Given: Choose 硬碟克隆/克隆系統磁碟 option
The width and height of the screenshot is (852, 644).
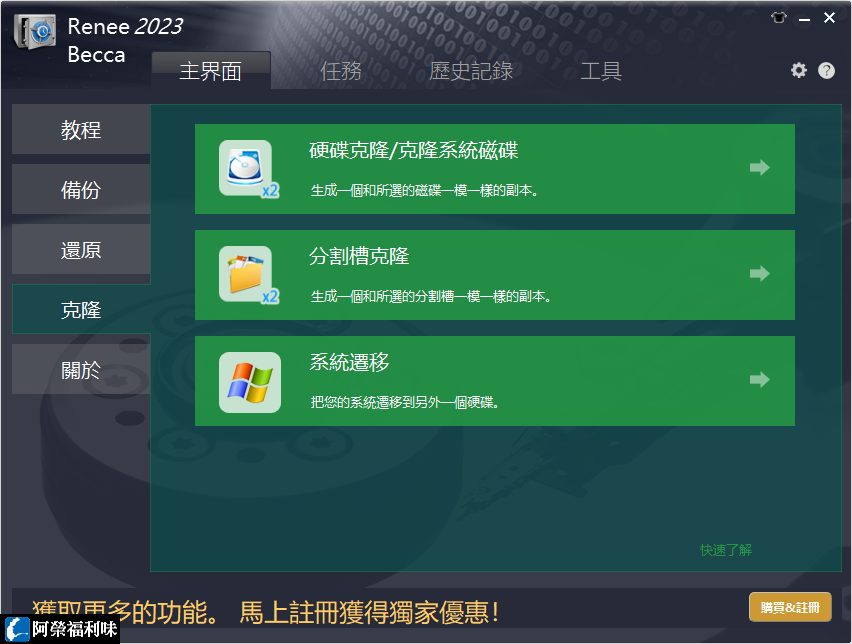Looking at the screenshot, I should click(x=494, y=169).
